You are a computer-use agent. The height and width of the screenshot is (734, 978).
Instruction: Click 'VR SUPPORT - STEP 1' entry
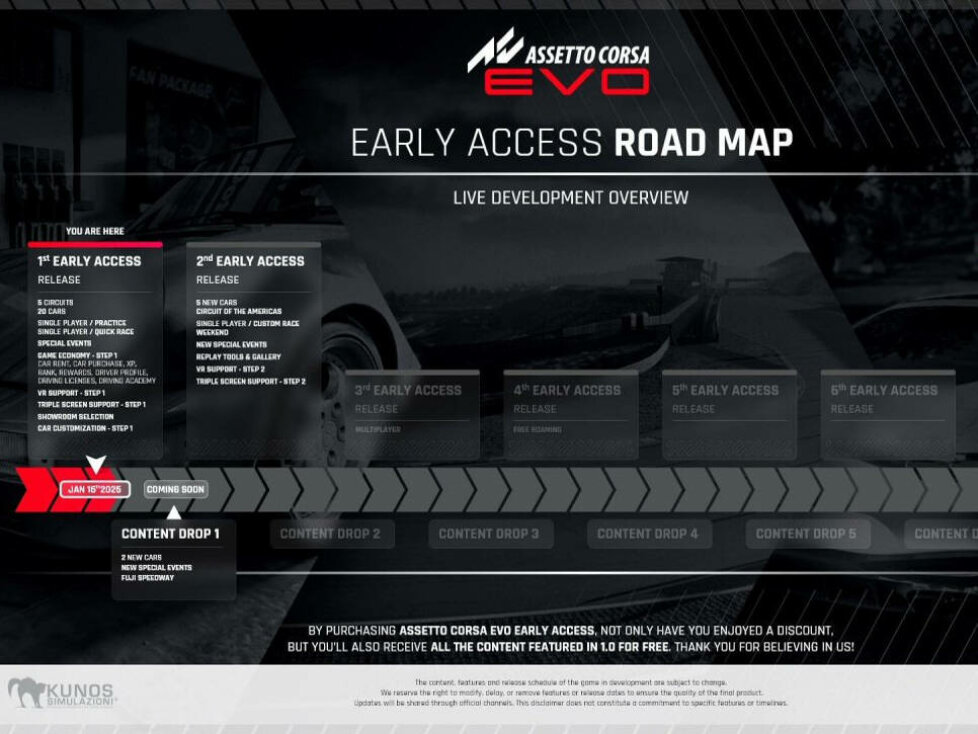pyautogui.click(x=71, y=393)
